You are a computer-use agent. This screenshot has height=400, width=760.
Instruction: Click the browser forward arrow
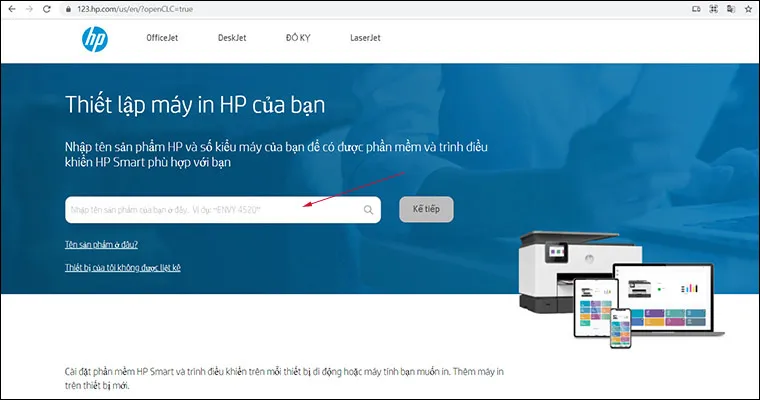coord(29,9)
